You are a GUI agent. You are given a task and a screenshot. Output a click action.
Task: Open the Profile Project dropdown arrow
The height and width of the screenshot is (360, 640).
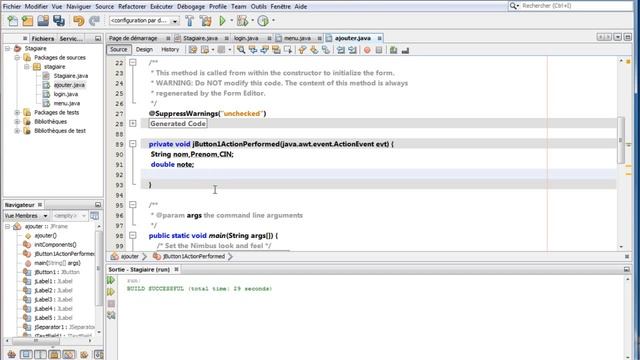click(x=273, y=20)
